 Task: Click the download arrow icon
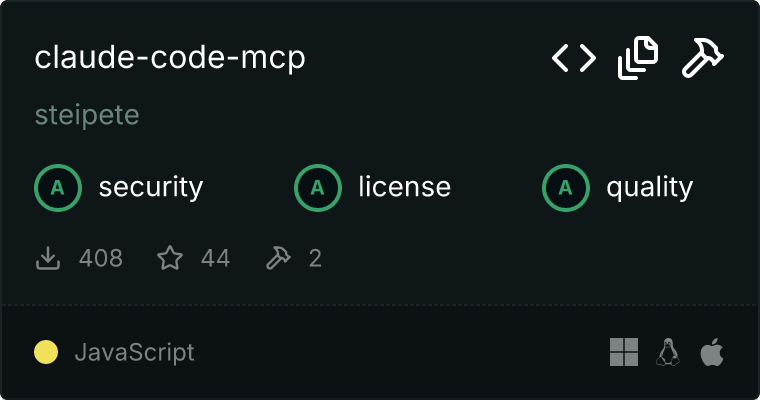(x=48, y=258)
